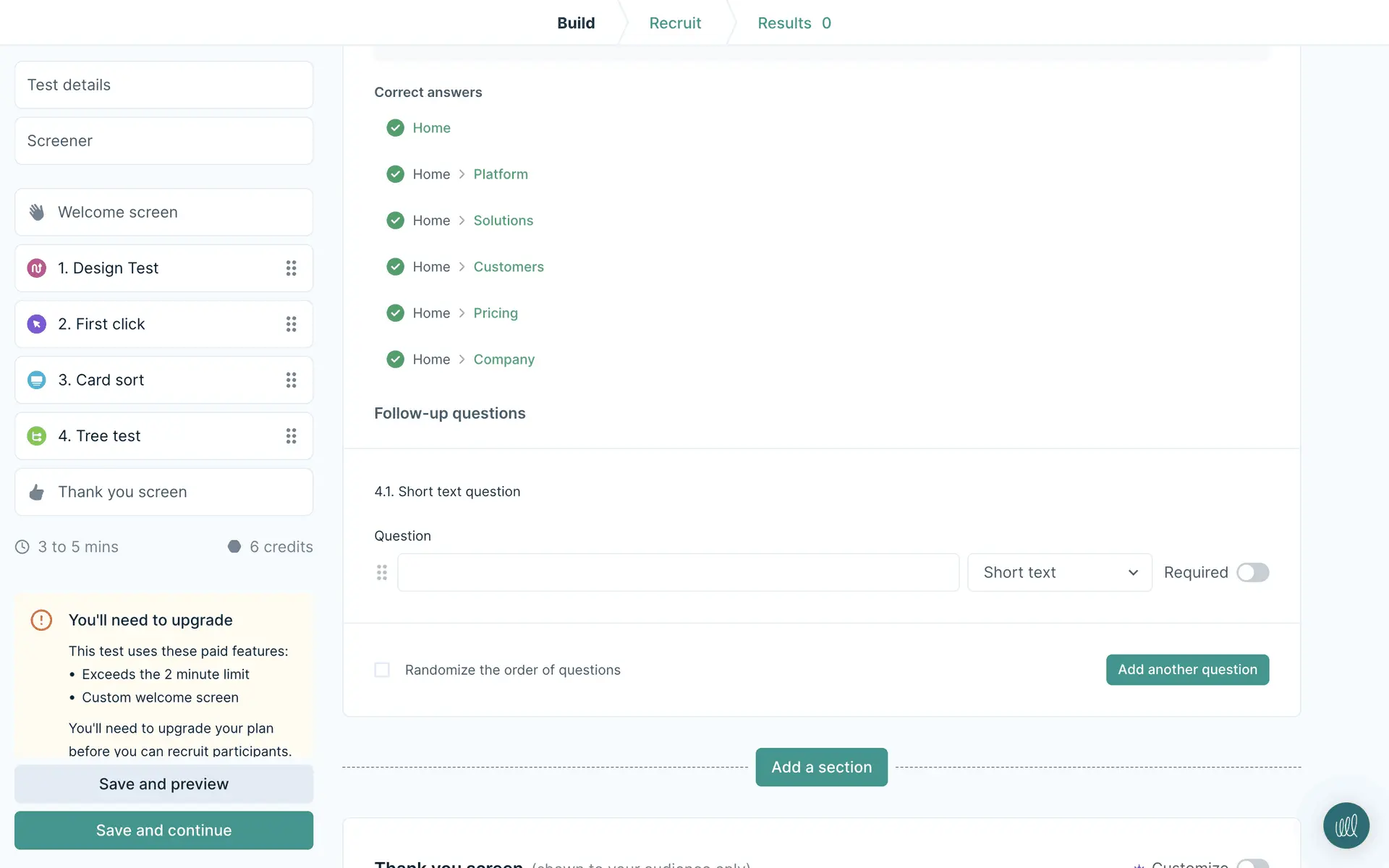Select the Home > Platform correct answer
The height and width of the screenshot is (868, 1389).
pos(500,174)
